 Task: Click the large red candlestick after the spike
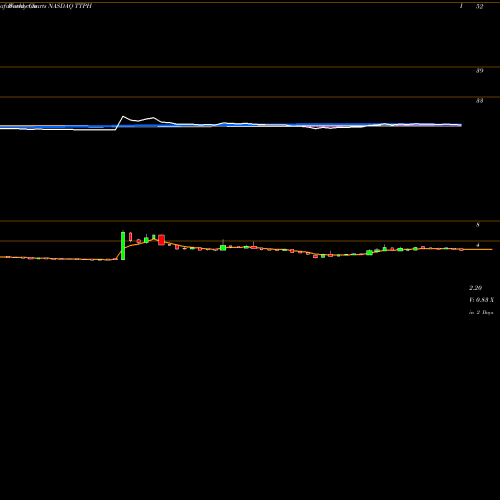pyautogui.click(x=161, y=240)
